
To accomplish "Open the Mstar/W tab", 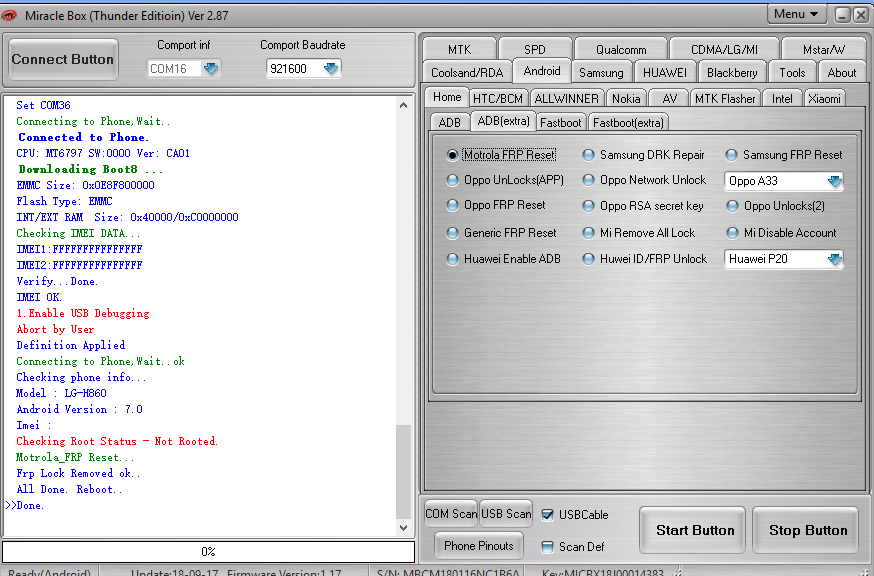I will (x=824, y=50).
